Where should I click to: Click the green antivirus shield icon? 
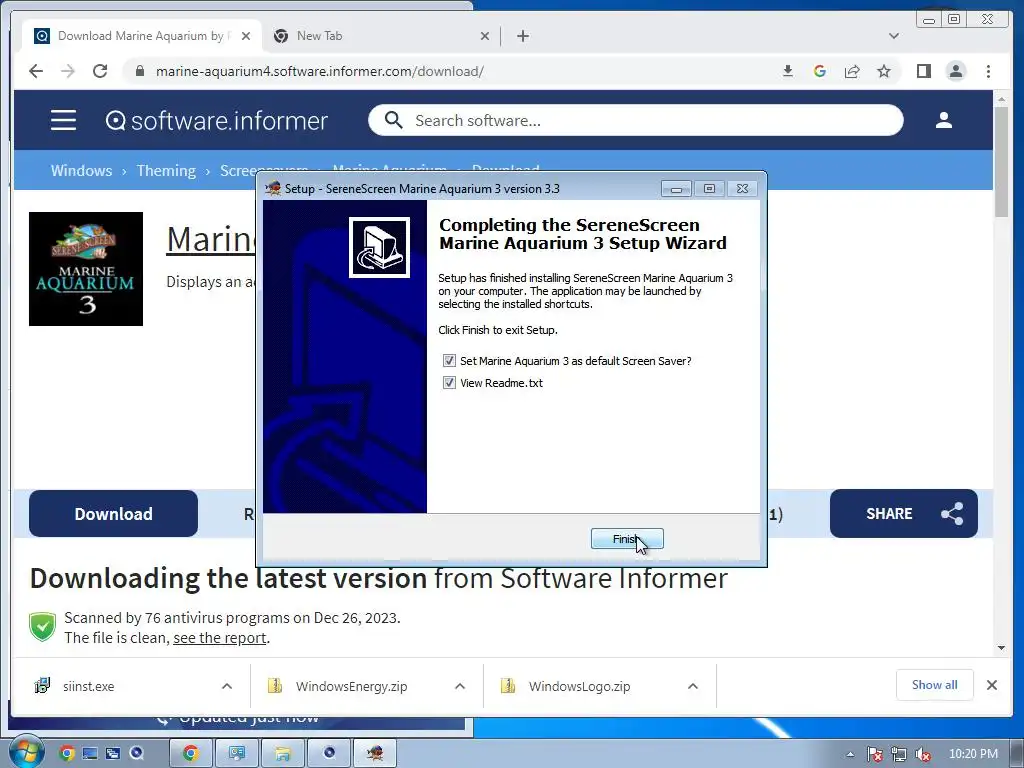(42, 627)
